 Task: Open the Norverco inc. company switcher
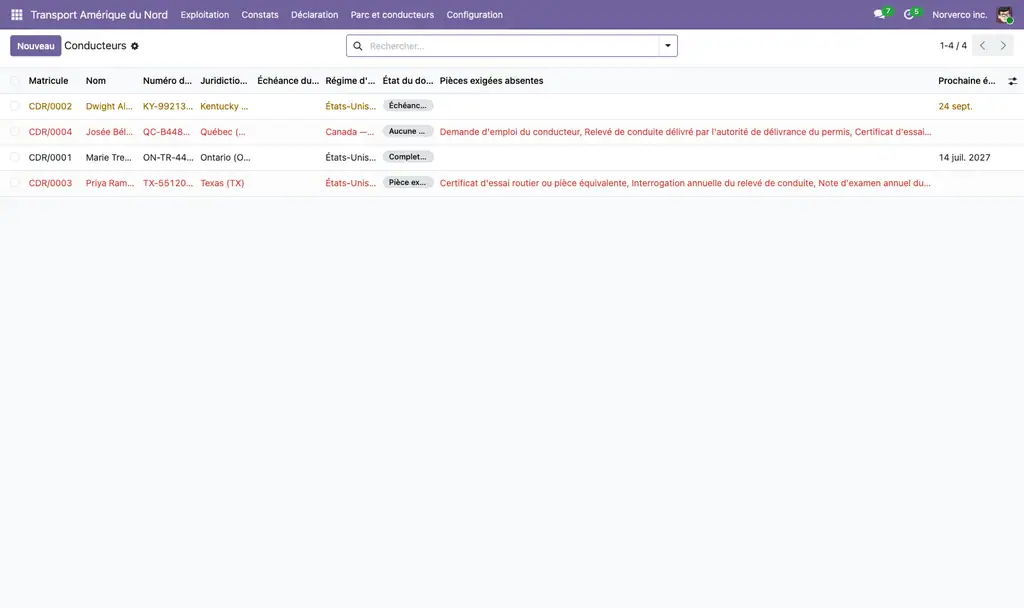959,14
